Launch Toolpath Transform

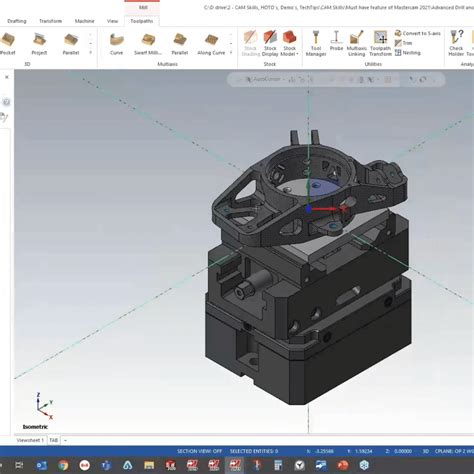tap(380, 43)
